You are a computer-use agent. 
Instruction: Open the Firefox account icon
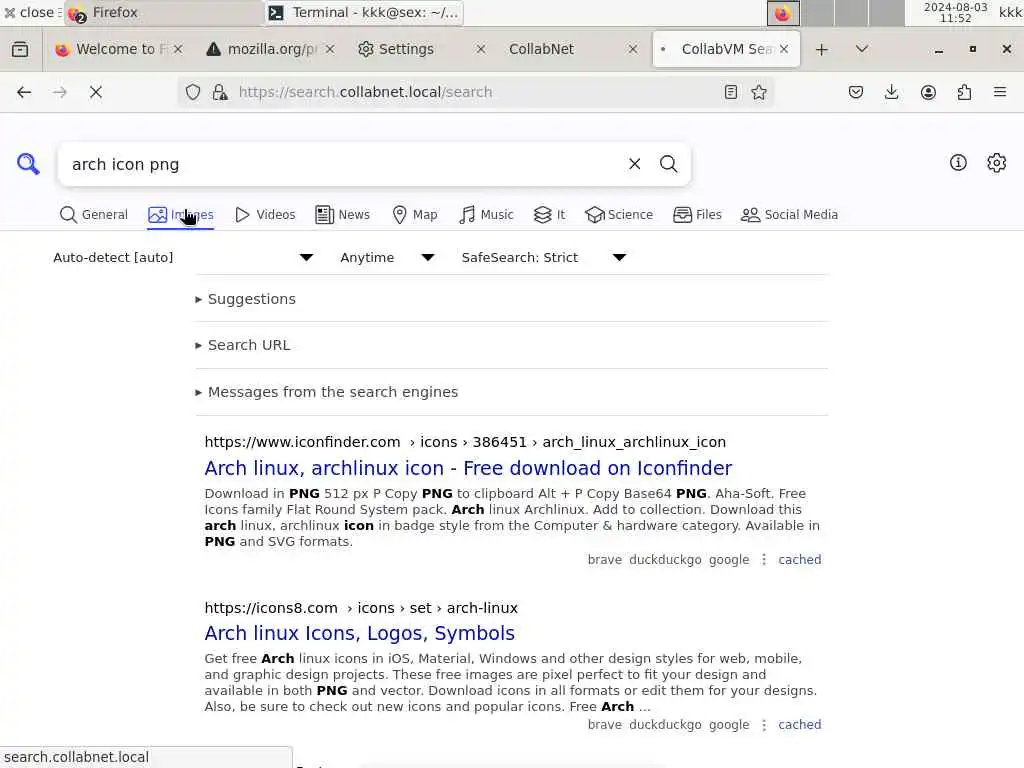[928, 92]
